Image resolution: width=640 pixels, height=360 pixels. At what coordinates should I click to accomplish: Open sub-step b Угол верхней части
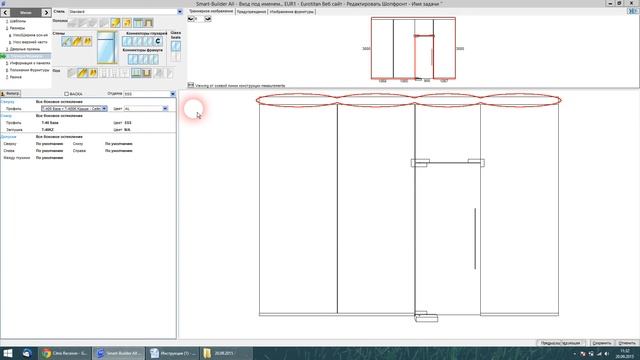point(28,42)
